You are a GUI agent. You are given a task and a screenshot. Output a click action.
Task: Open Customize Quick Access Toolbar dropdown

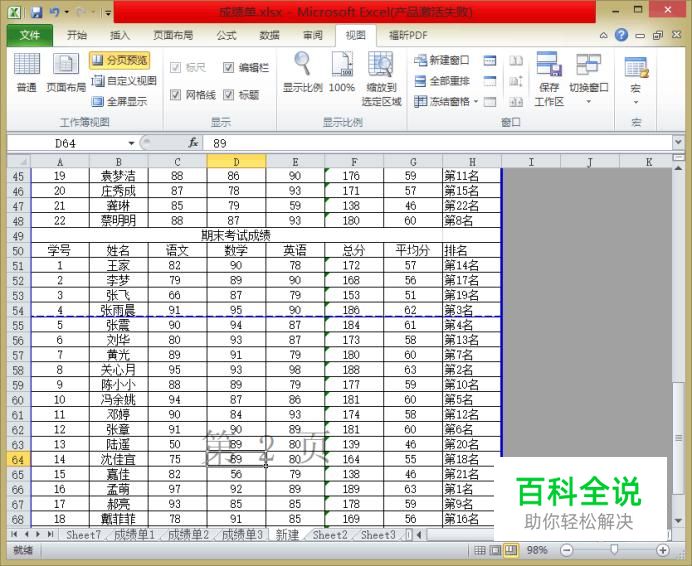point(108,13)
